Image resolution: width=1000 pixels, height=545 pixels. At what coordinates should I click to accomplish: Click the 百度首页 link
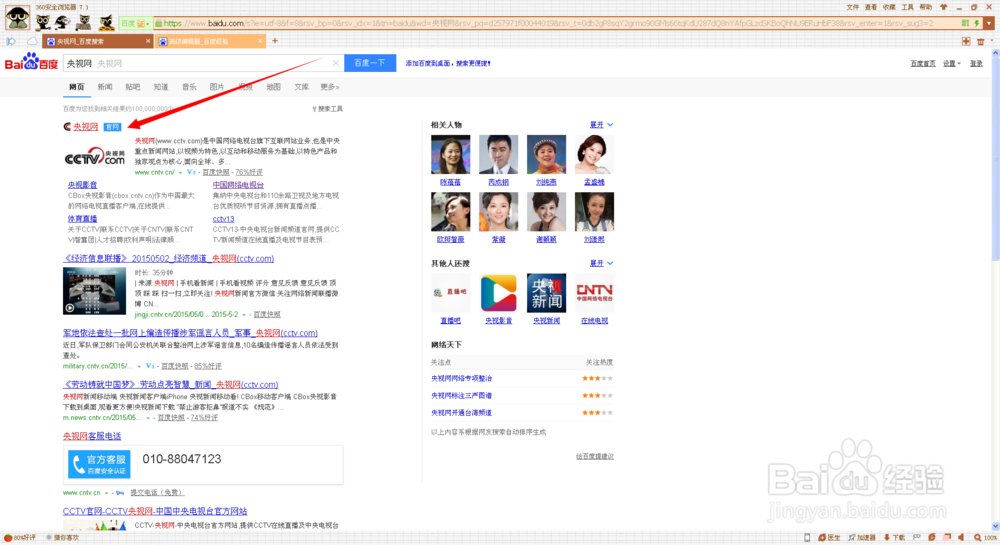point(923,64)
